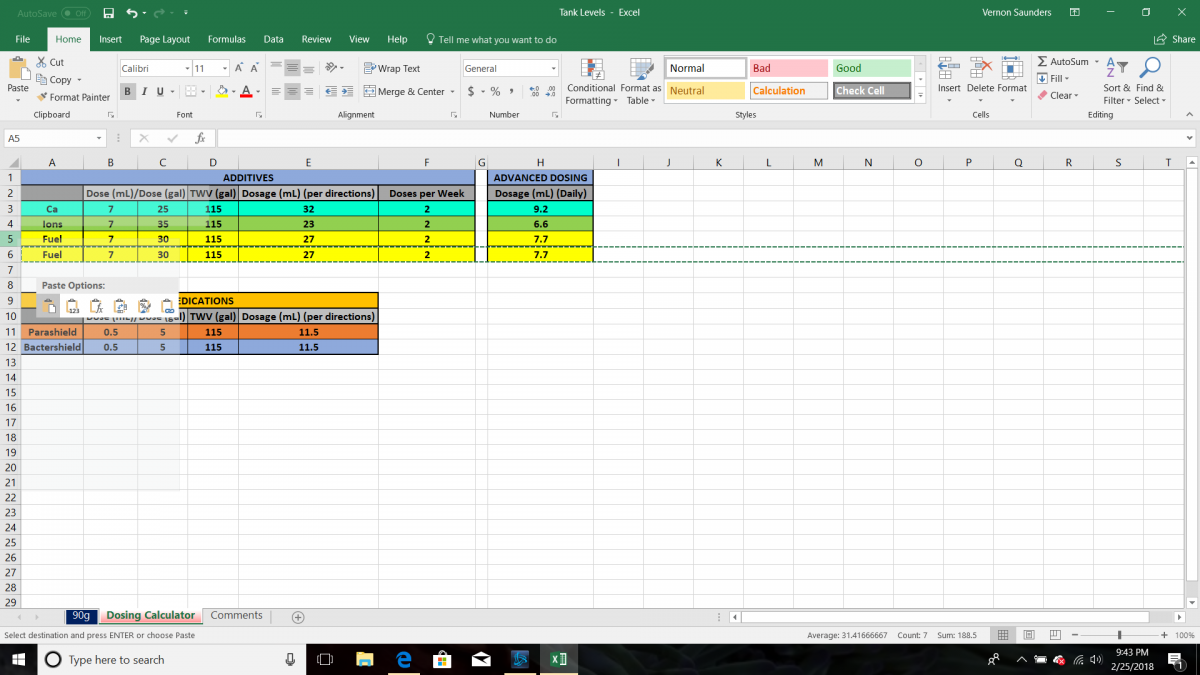Apply the Calculation cell style
The image size is (1200, 675).
coord(788,90)
